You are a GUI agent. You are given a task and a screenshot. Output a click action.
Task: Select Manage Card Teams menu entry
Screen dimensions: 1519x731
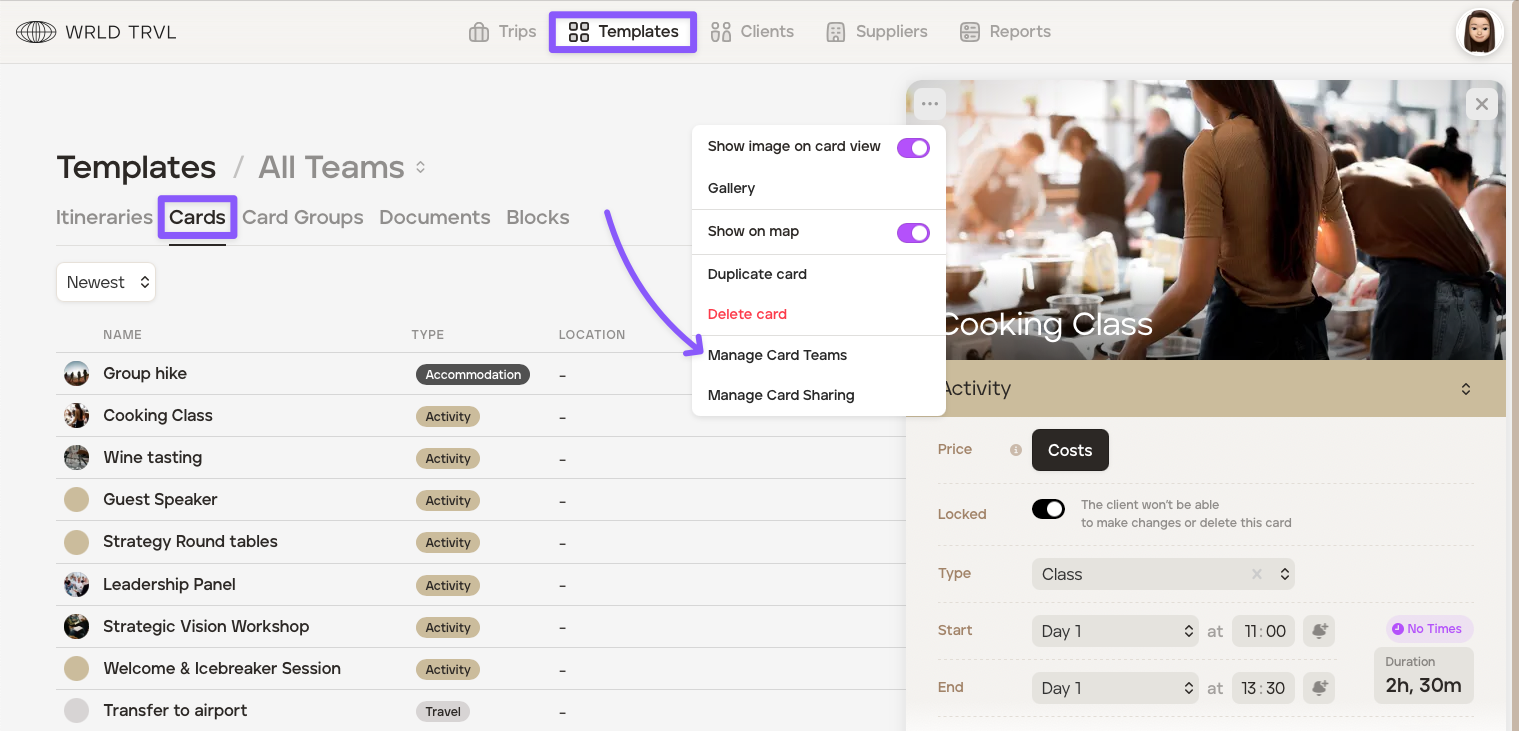(777, 355)
